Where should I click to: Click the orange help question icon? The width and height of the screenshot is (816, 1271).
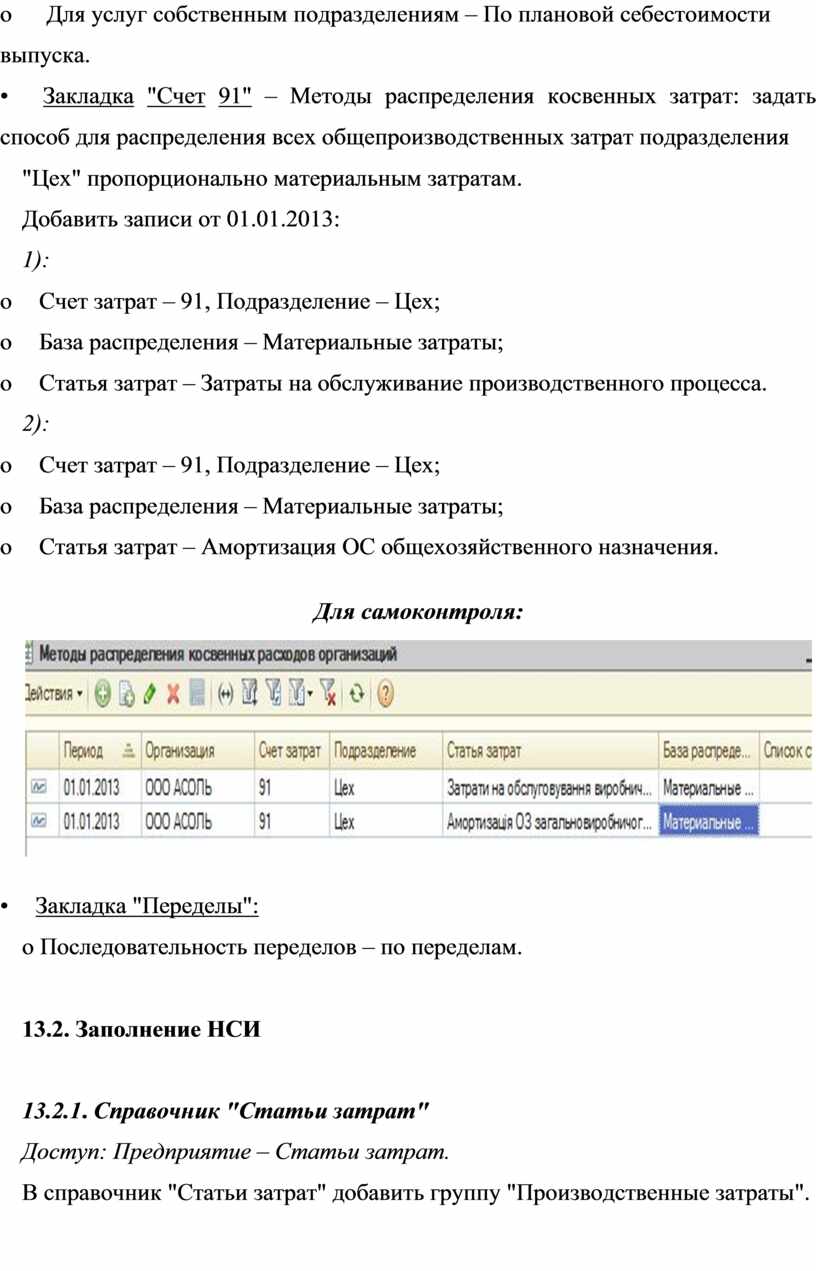click(385, 694)
